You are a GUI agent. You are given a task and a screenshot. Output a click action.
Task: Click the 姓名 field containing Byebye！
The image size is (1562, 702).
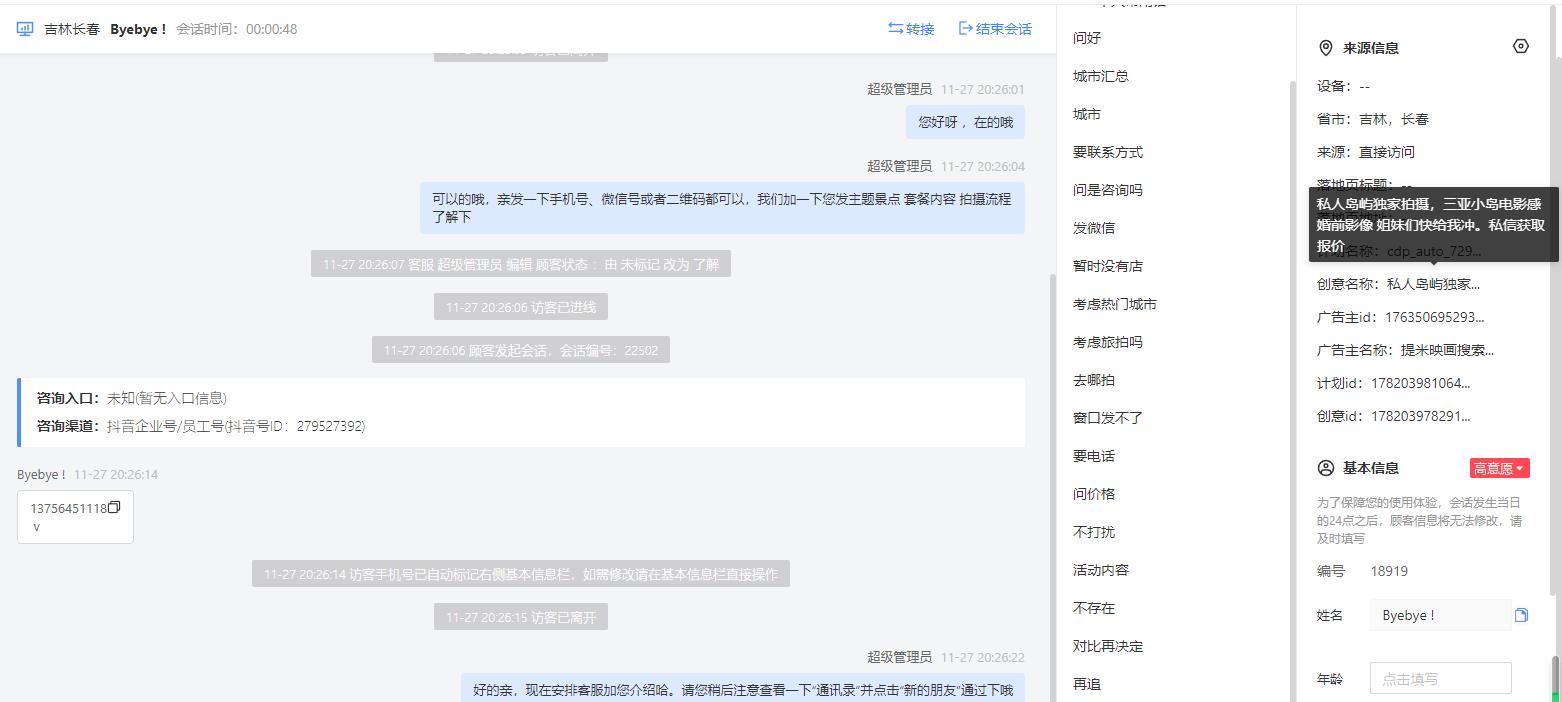click(1440, 615)
